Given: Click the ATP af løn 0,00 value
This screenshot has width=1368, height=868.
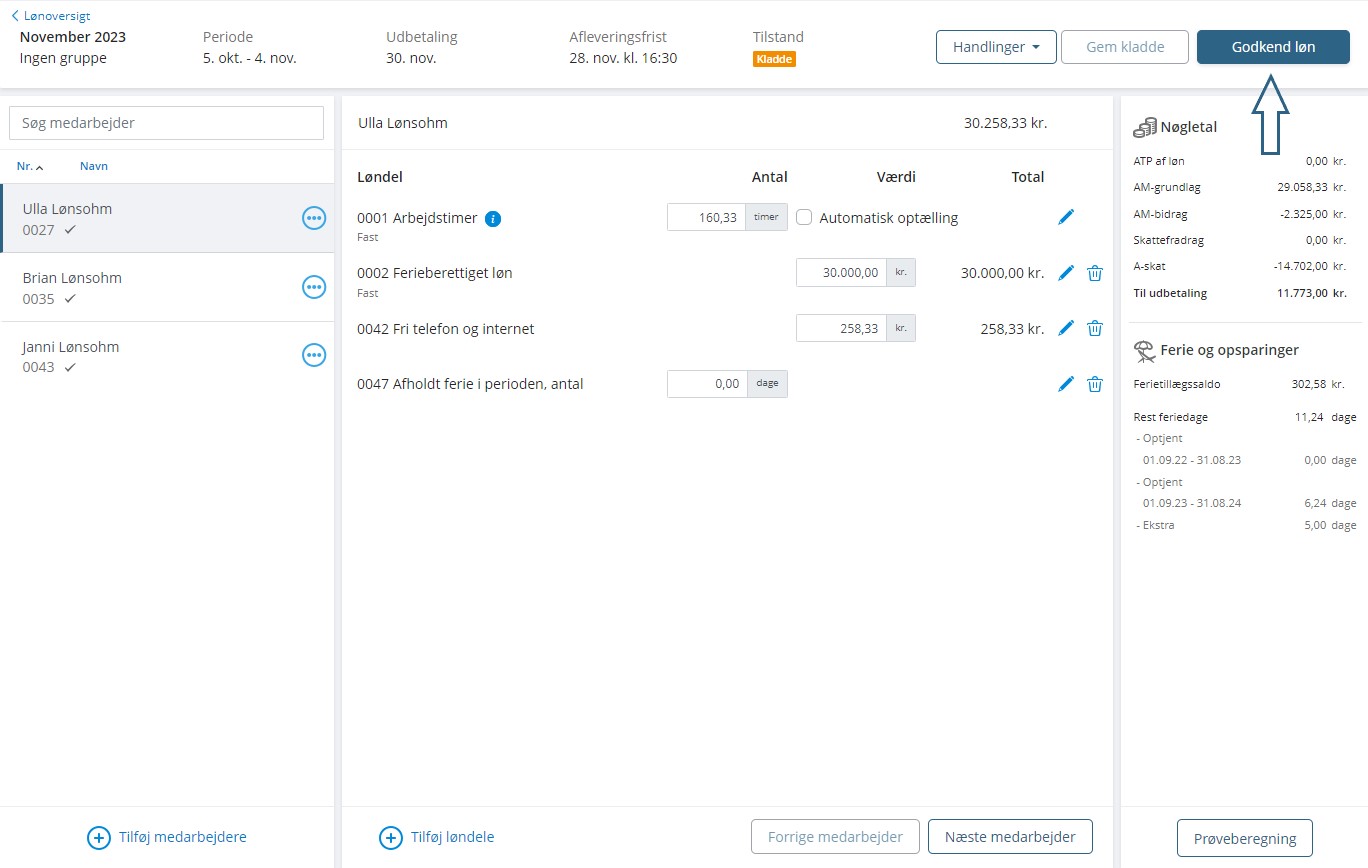Looking at the screenshot, I should click(x=1326, y=160).
